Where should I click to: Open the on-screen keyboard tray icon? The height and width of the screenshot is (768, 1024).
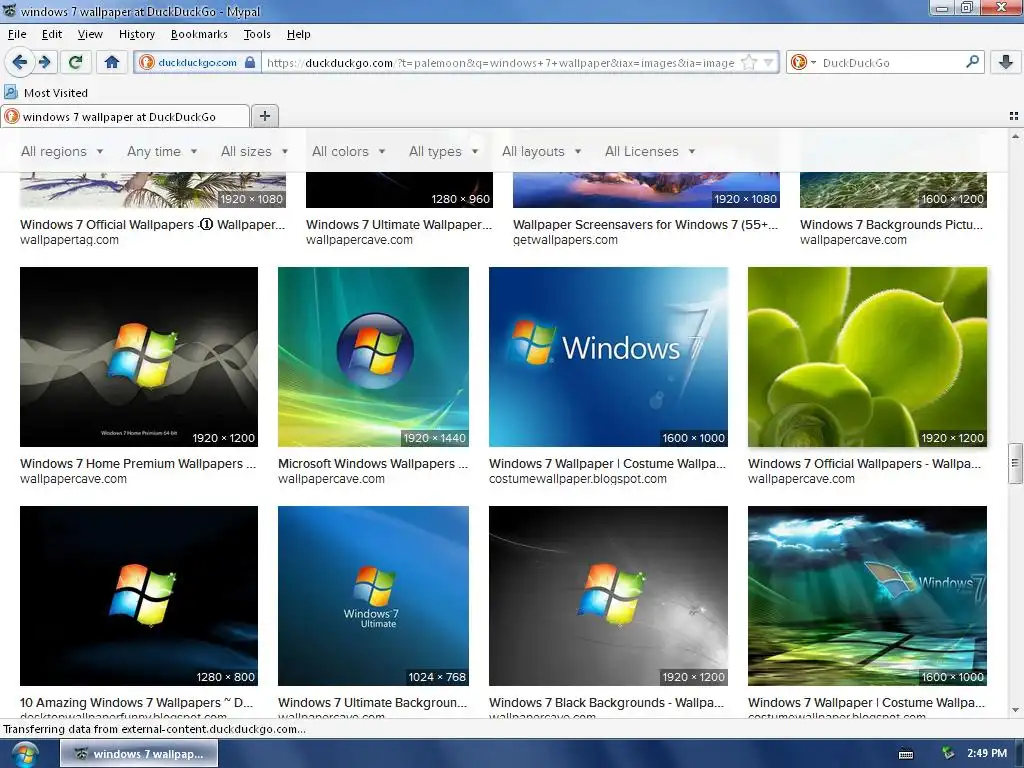[906, 754]
